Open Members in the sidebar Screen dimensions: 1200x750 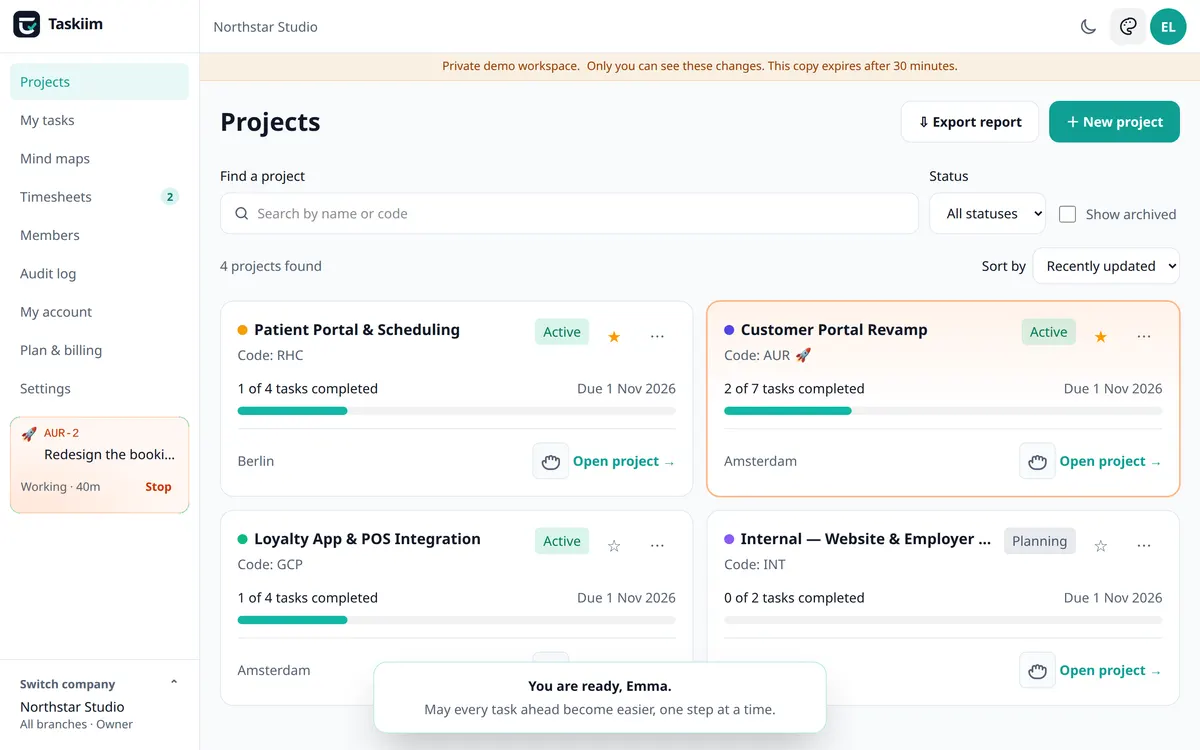coord(99,235)
